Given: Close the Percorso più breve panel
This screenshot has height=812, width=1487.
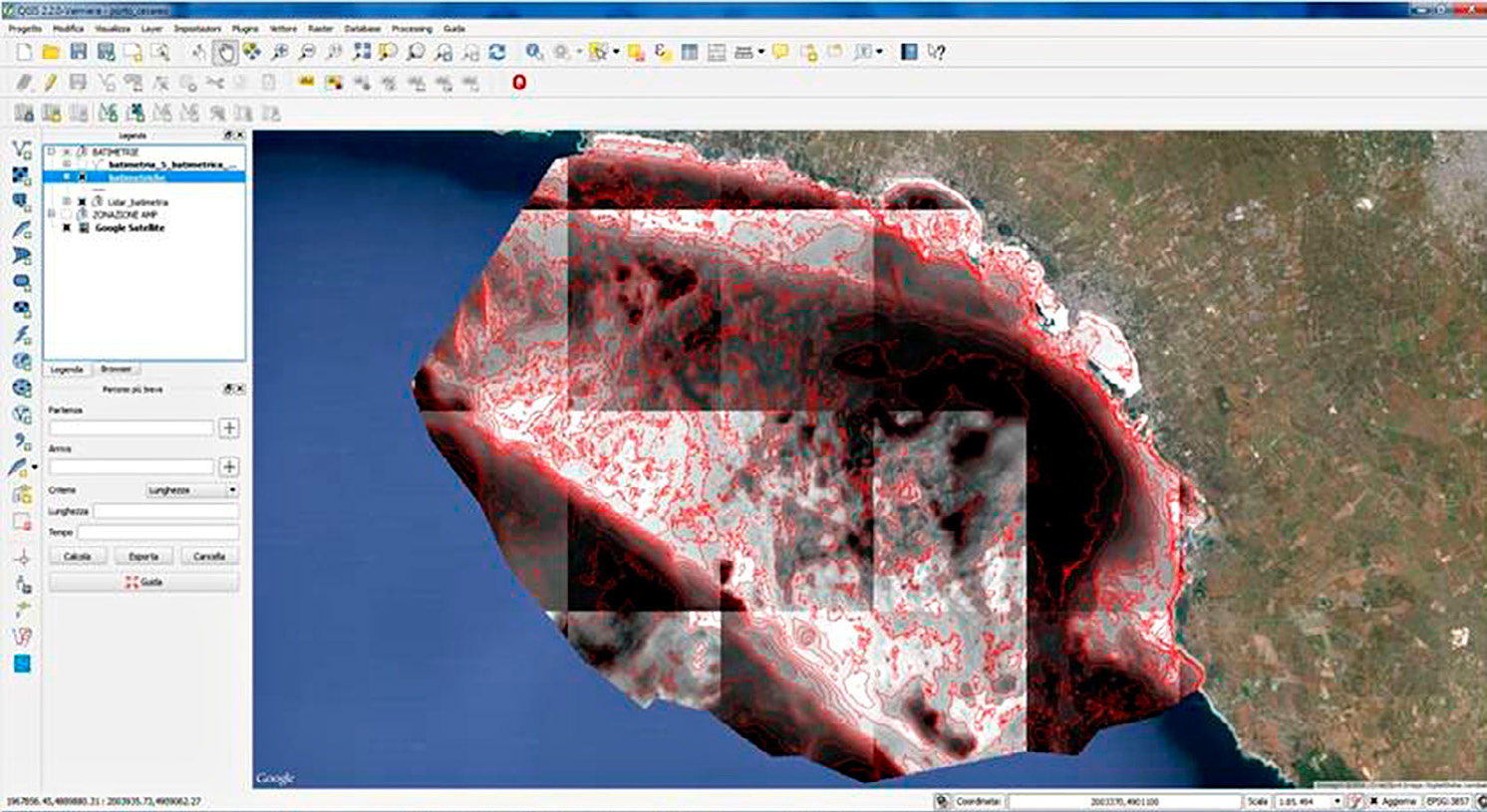Looking at the screenshot, I should [239, 390].
